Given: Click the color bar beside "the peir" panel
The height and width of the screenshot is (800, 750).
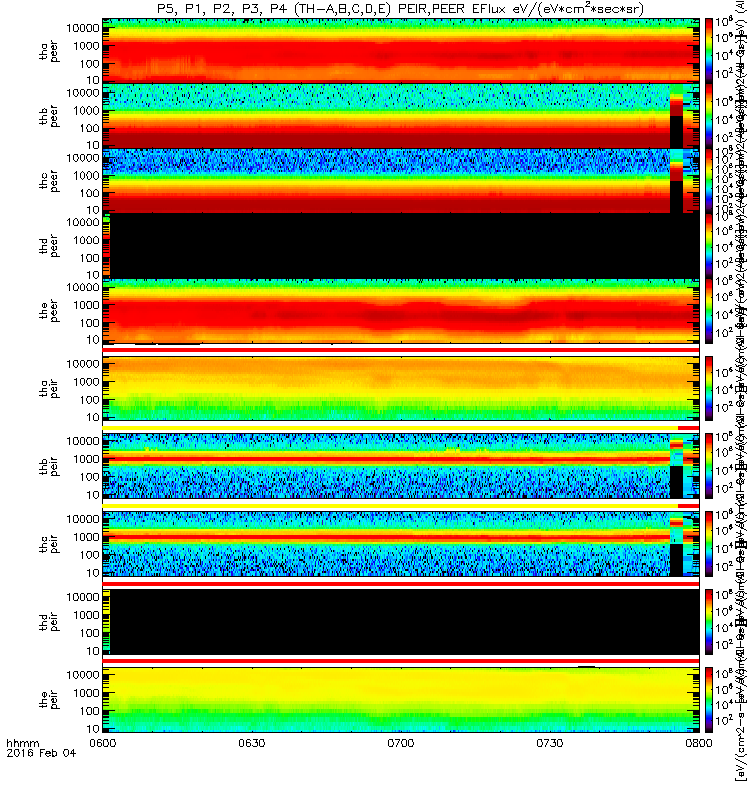Looking at the screenshot, I should click(x=709, y=699).
